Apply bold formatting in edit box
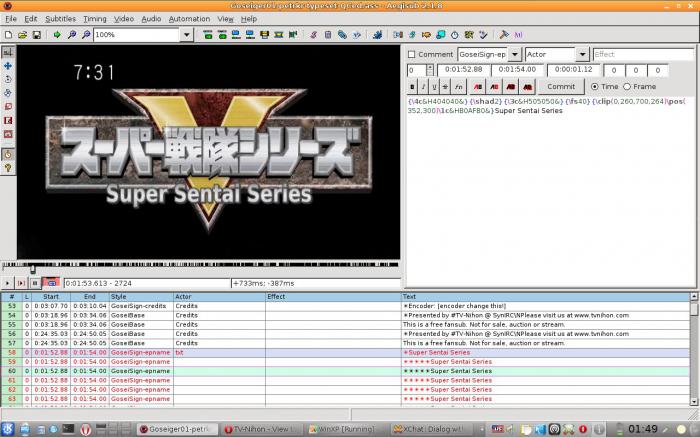This screenshot has width=700, height=437. point(412,87)
